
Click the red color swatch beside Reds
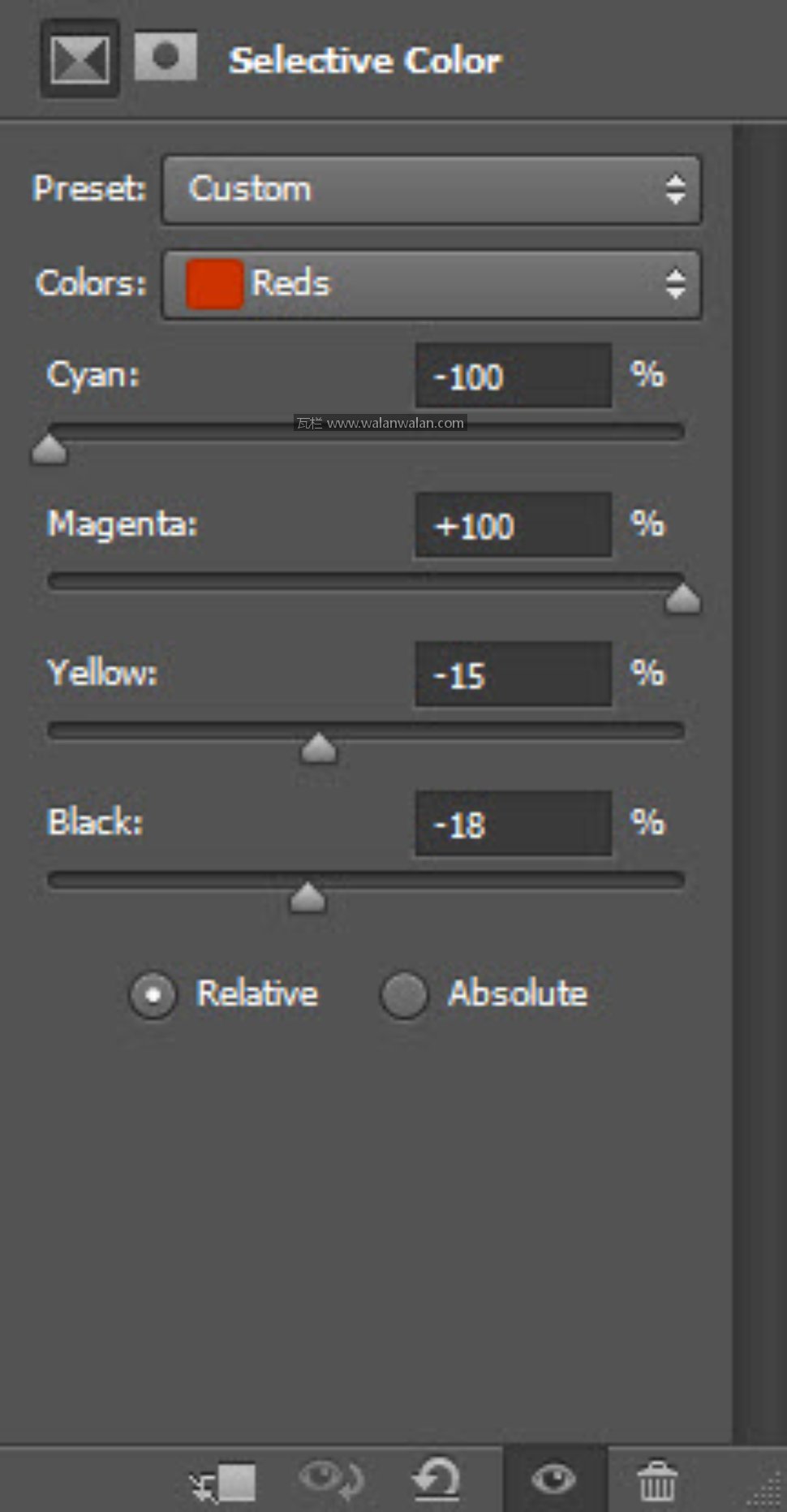[x=214, y=284]
